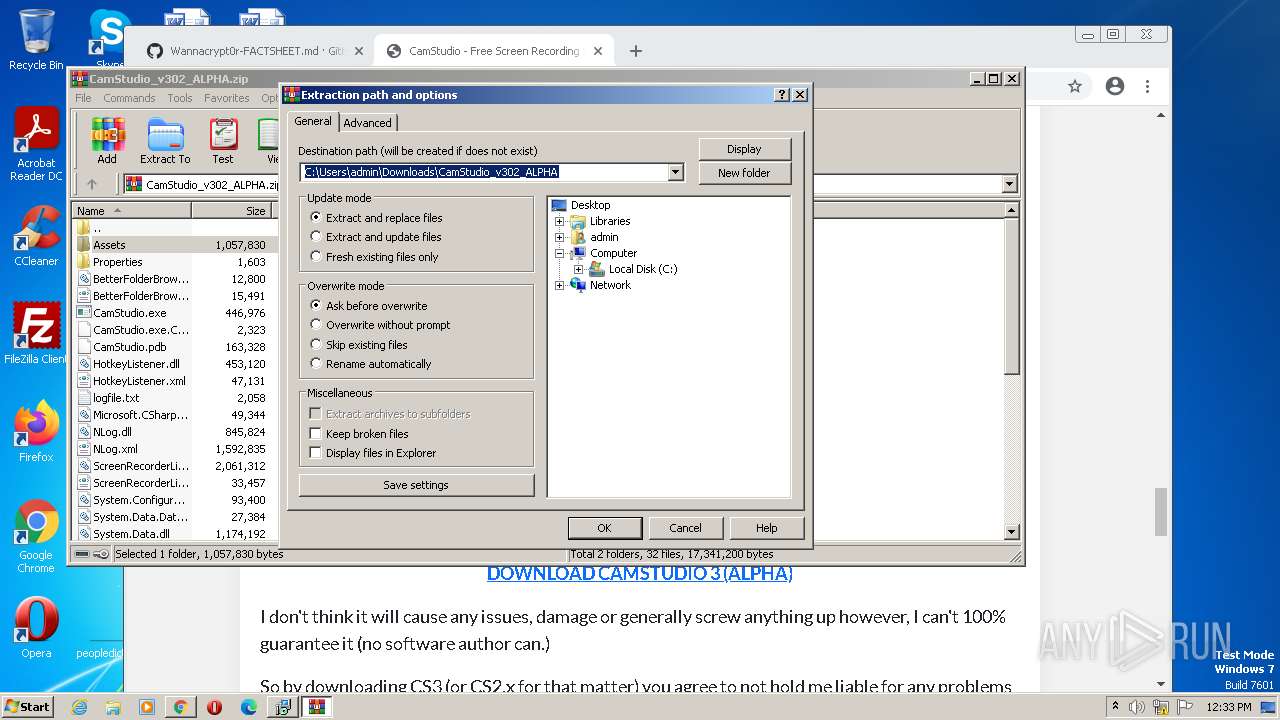Open the Destination path dropdown arrow
1280x720 pixels.
point(676,172)
